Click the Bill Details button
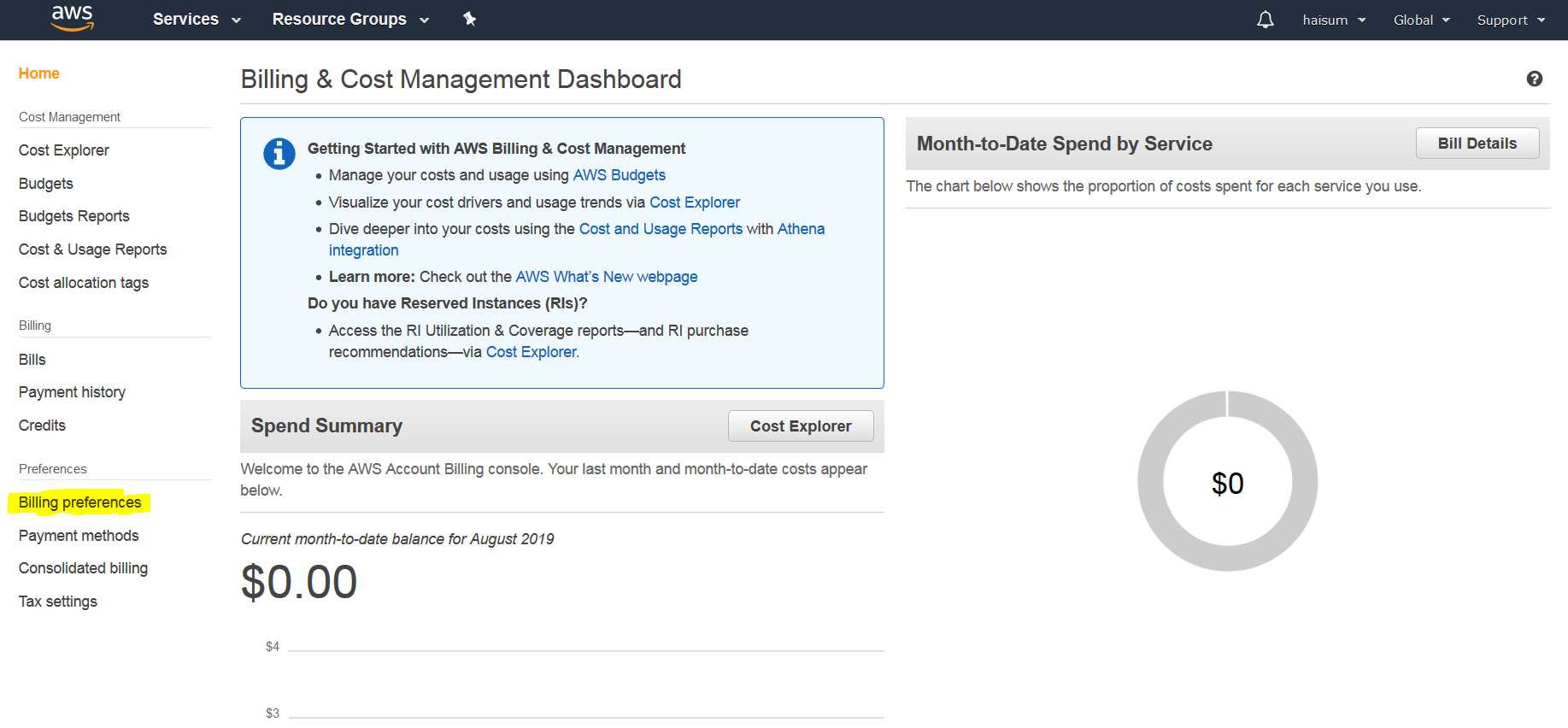This screenshot has width=1568, height=728. pyautogui.click(x=1477, y=144)
